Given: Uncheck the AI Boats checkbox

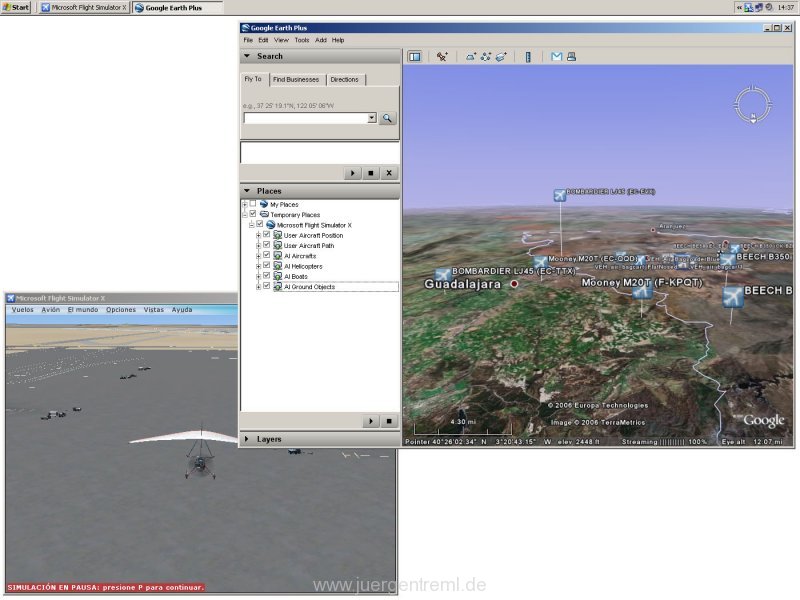Looking at the screenshot, I should 266,276.
